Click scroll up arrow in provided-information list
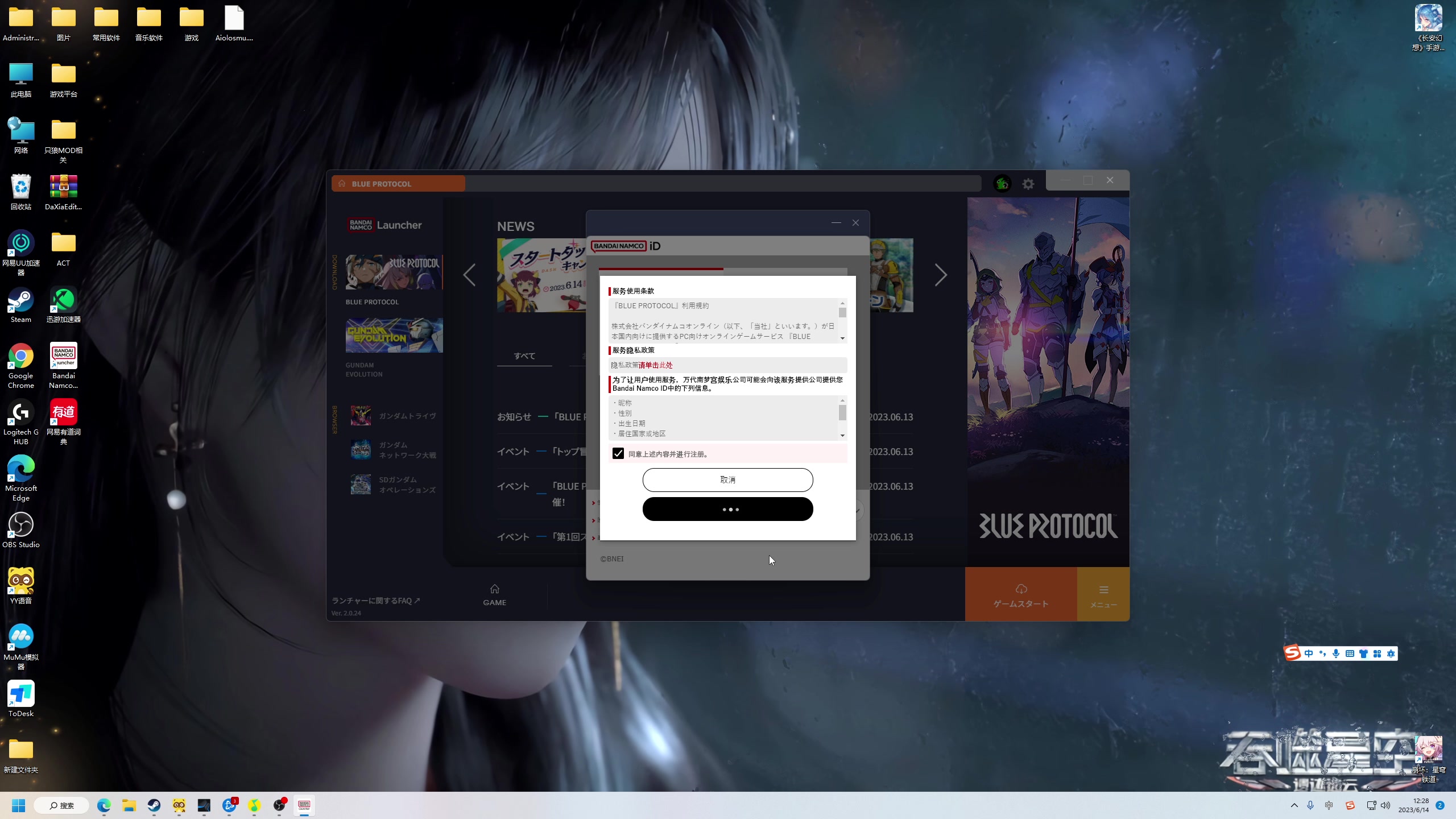 pyautogui.click(x=842, y=400)
